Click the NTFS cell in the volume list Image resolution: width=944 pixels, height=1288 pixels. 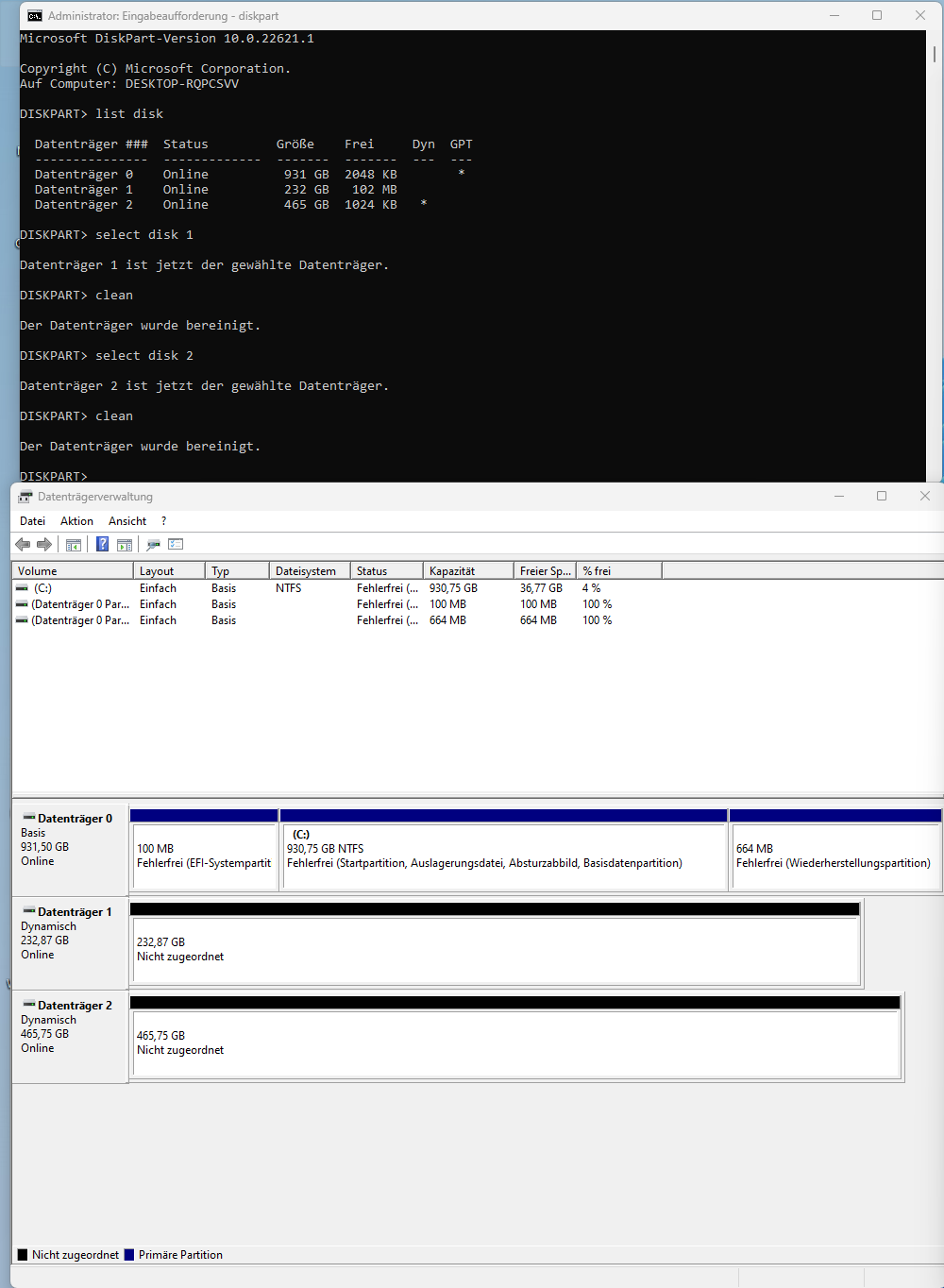289,588
